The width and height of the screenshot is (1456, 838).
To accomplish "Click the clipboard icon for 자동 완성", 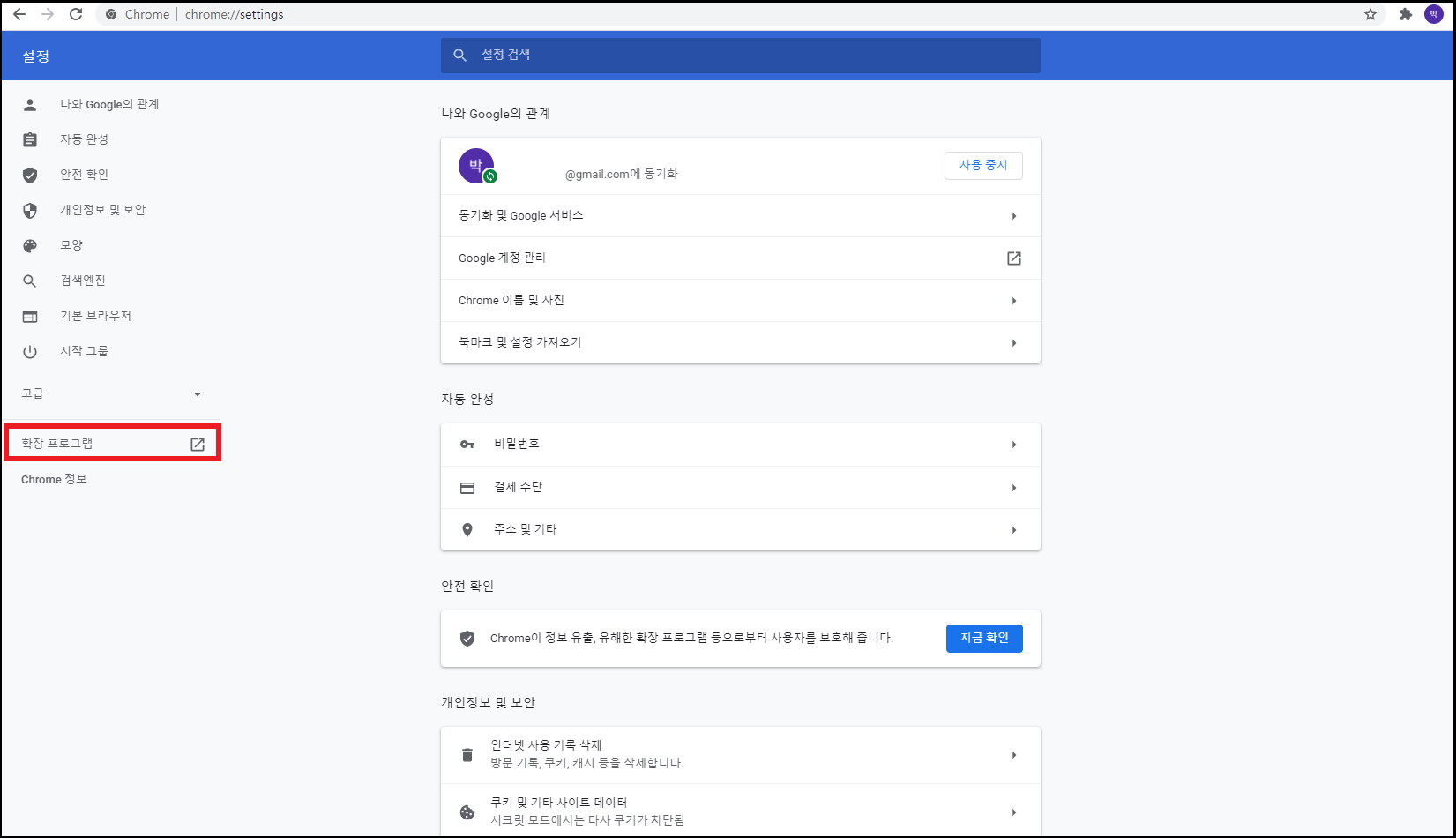I will pos(30,140).
